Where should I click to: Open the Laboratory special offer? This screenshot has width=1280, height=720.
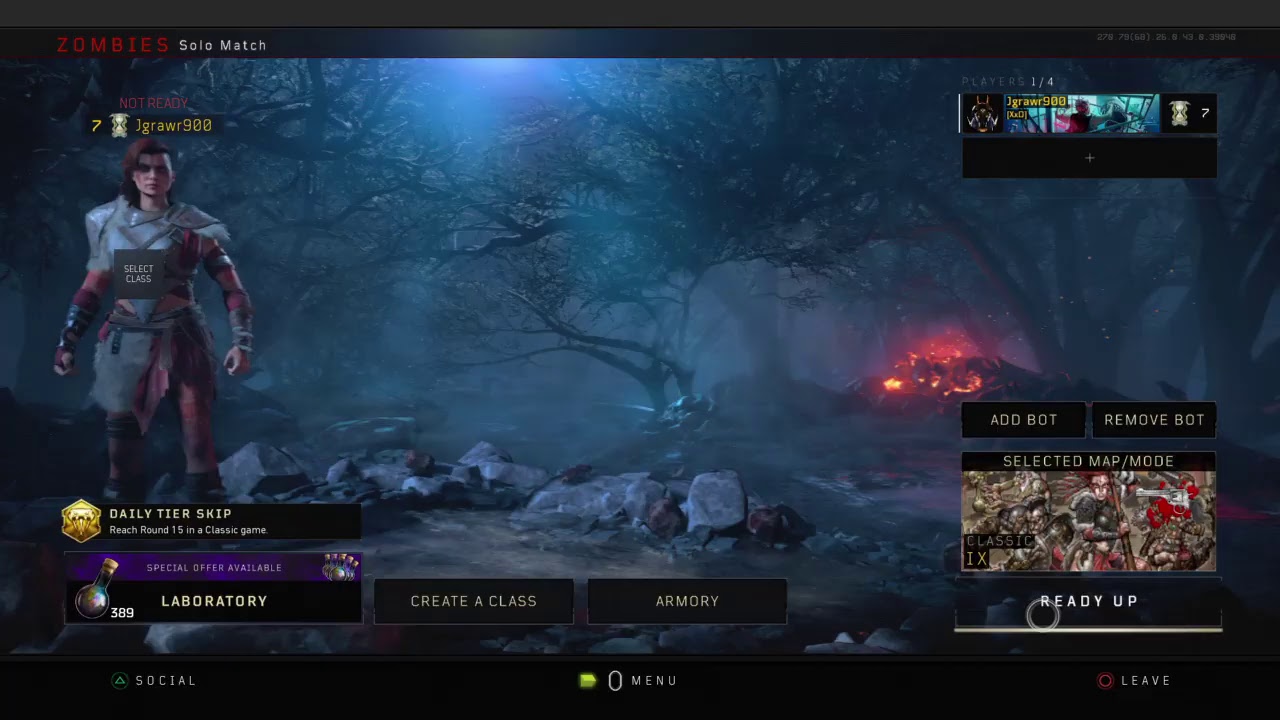[x=214, y=589]
